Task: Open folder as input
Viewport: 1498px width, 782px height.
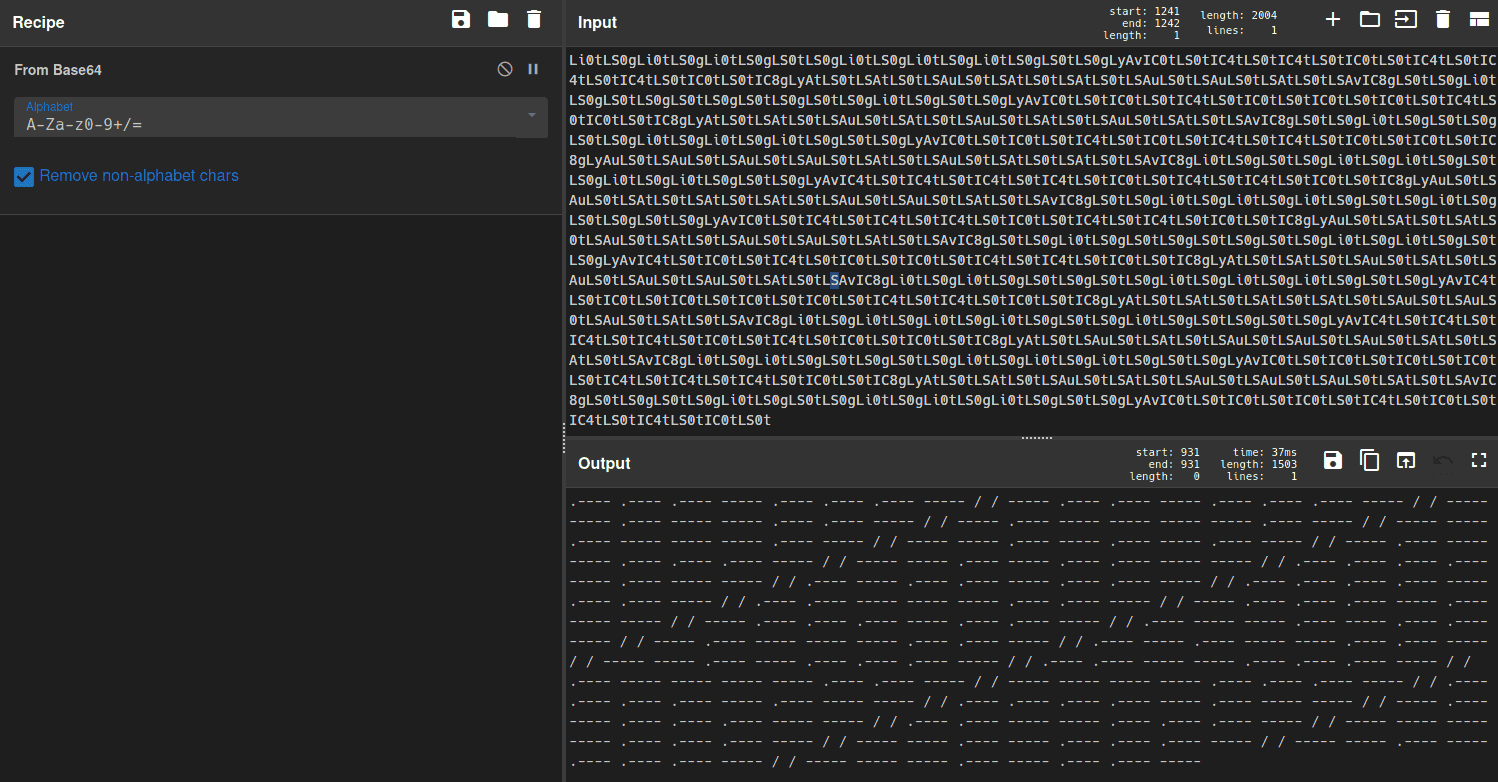Action: click(1369, 19)
